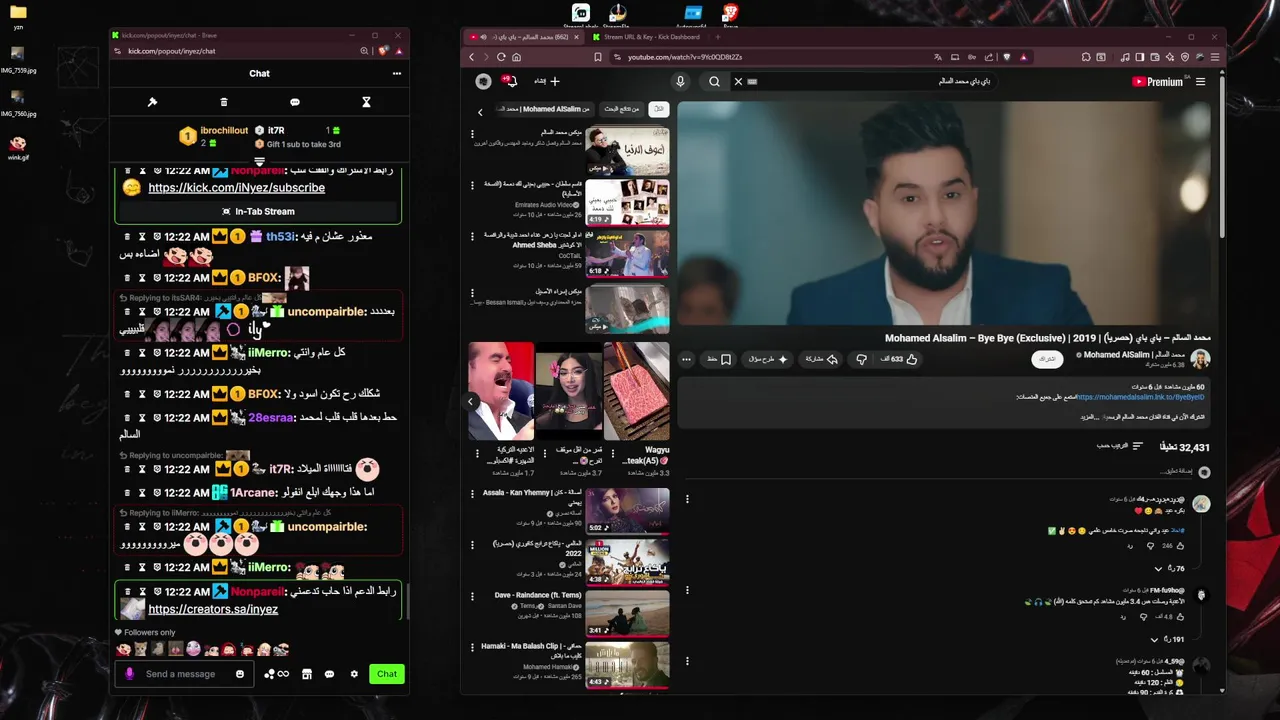Viewport: 1280px width, 720px height.
Task: Open Brave main hamburger menu in YouTube window
Action: tap(1215, 57)
